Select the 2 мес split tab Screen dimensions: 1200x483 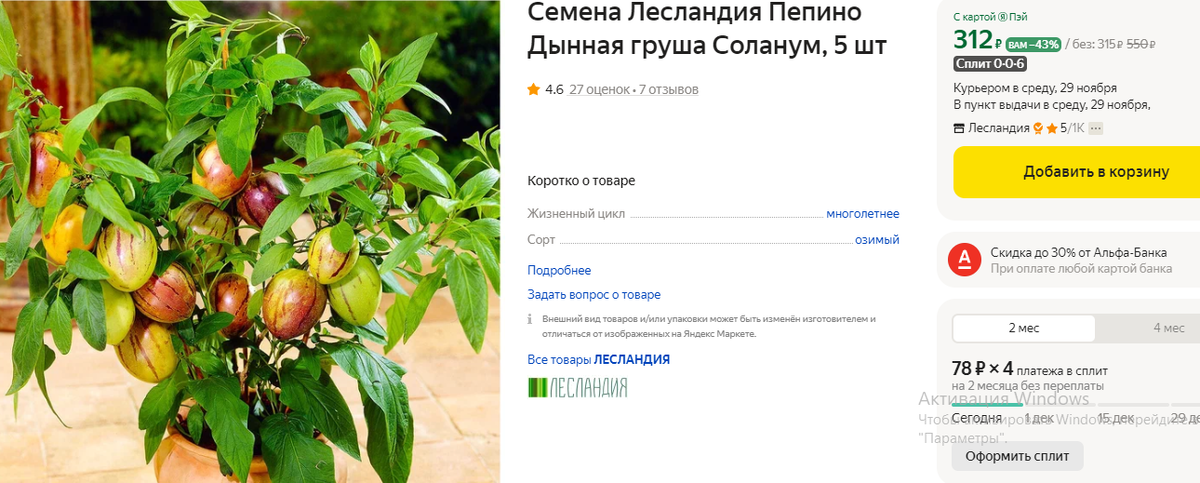point(1024,328)
